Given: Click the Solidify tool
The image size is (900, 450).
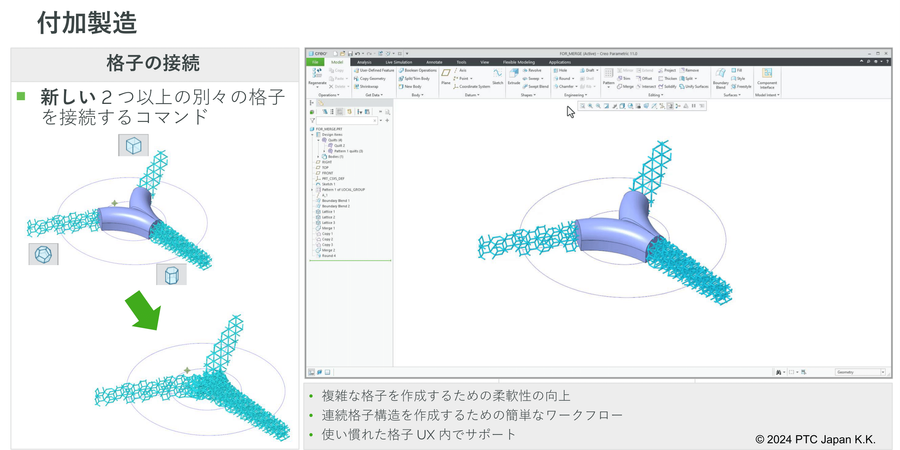Looking at the screenshot, I should (667, 87).
